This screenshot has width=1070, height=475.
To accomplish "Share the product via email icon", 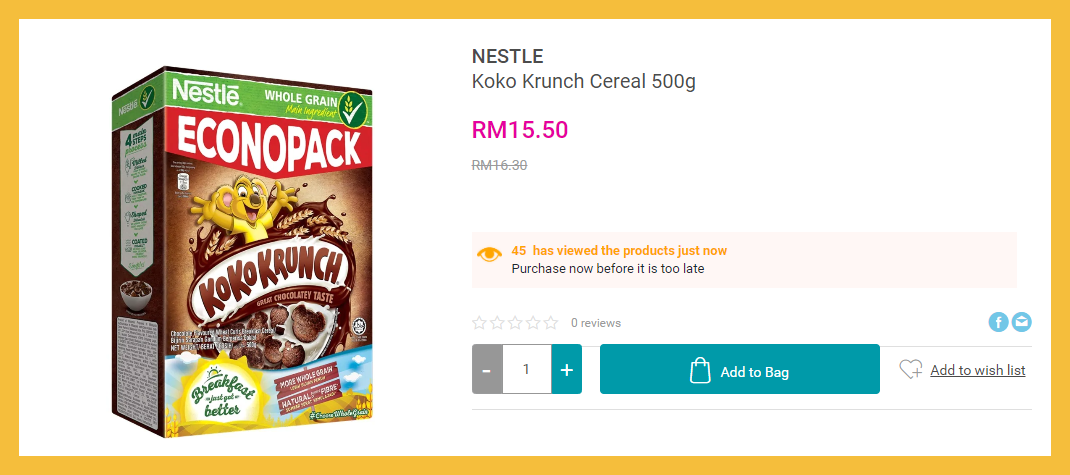I will point(1021,322).
